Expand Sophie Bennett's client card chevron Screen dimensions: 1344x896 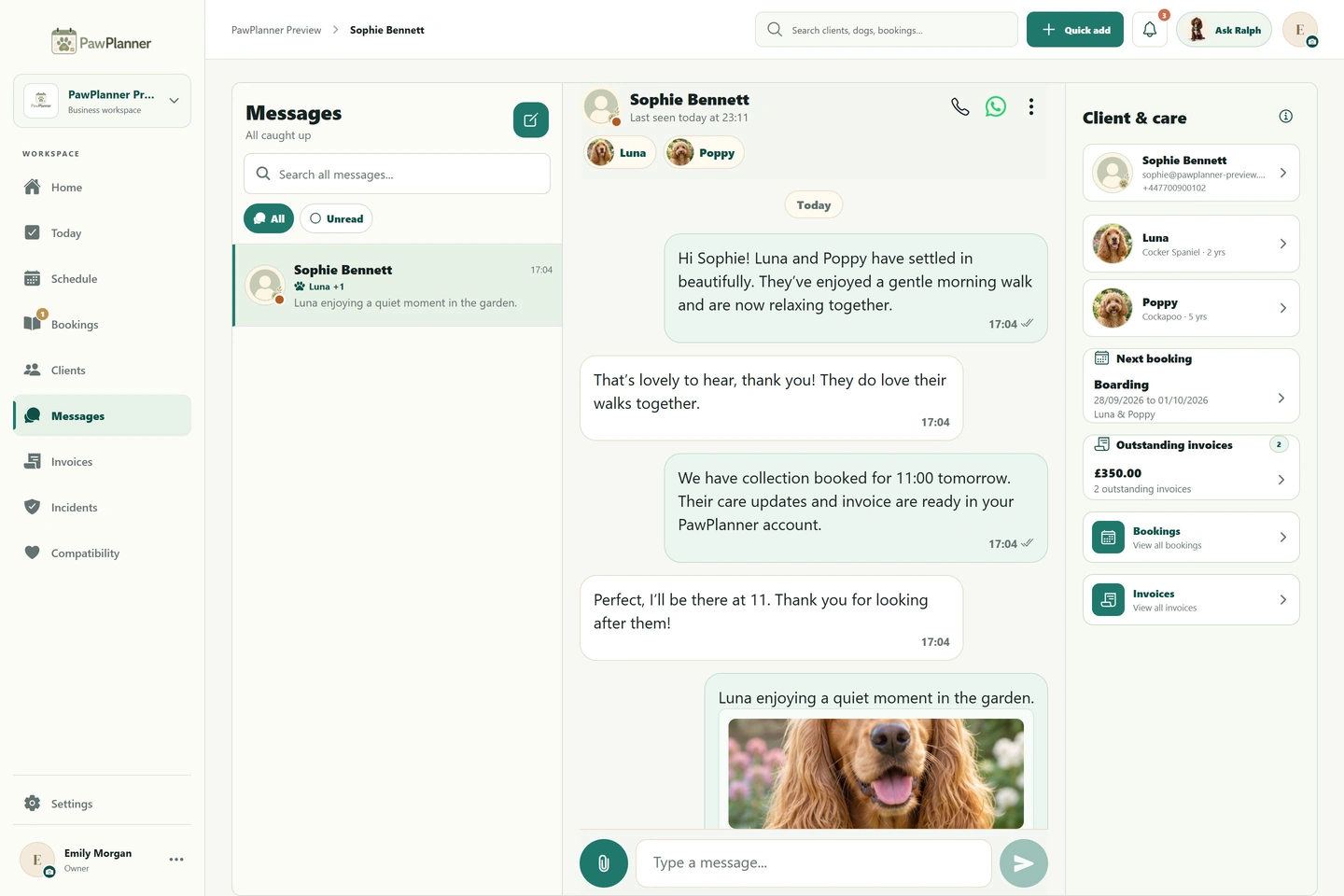point(1283,173)
